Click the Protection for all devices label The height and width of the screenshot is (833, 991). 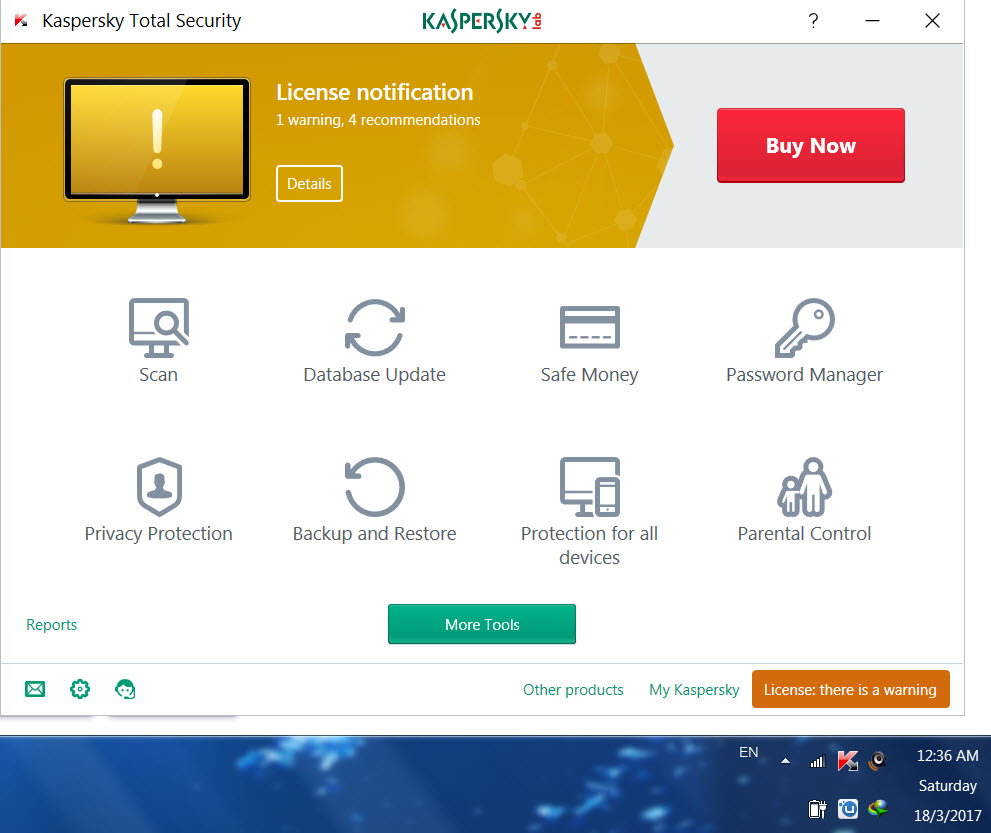(590, 545)
